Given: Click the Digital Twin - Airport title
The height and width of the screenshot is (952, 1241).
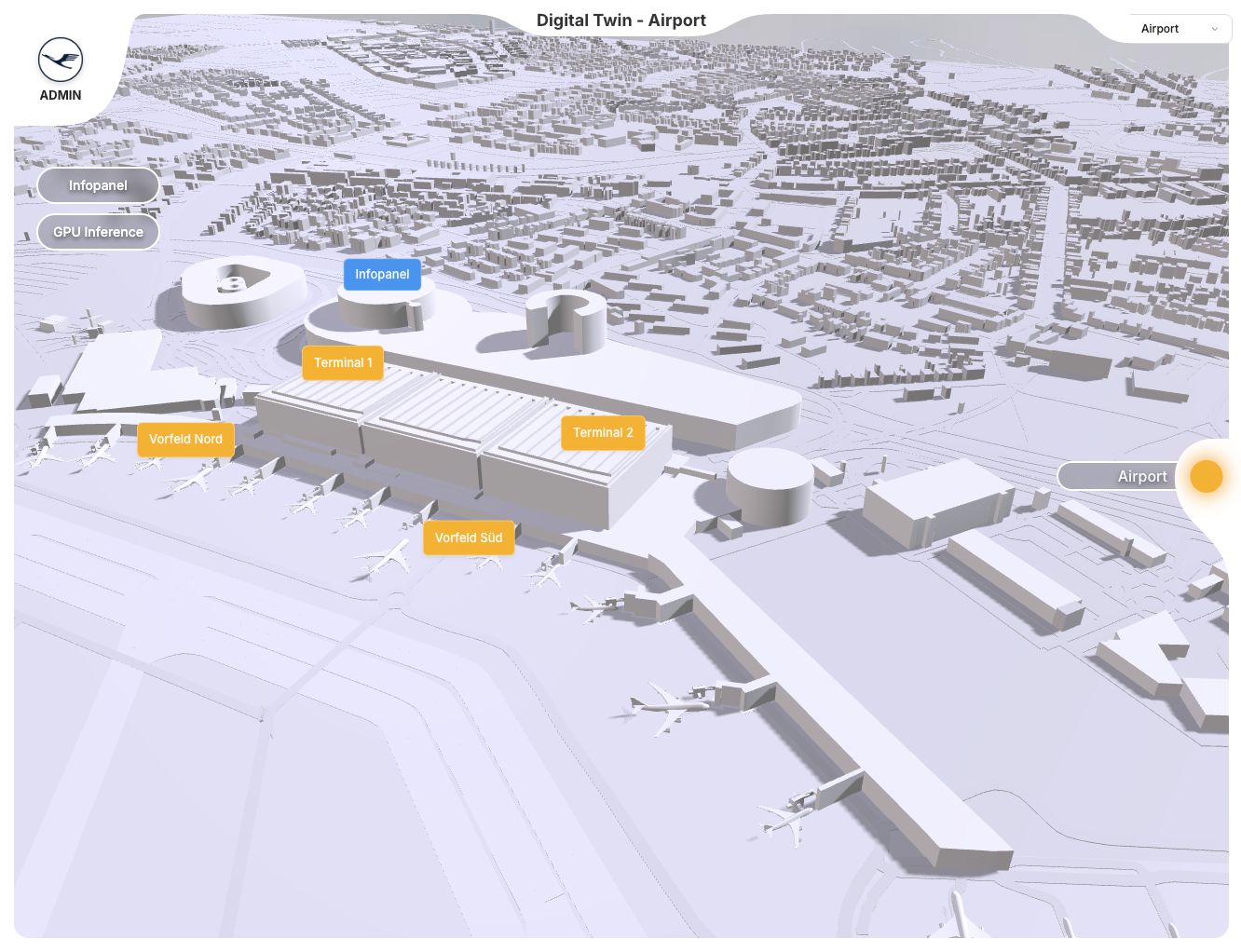Looking at the screenshot, I should [620, 20].
